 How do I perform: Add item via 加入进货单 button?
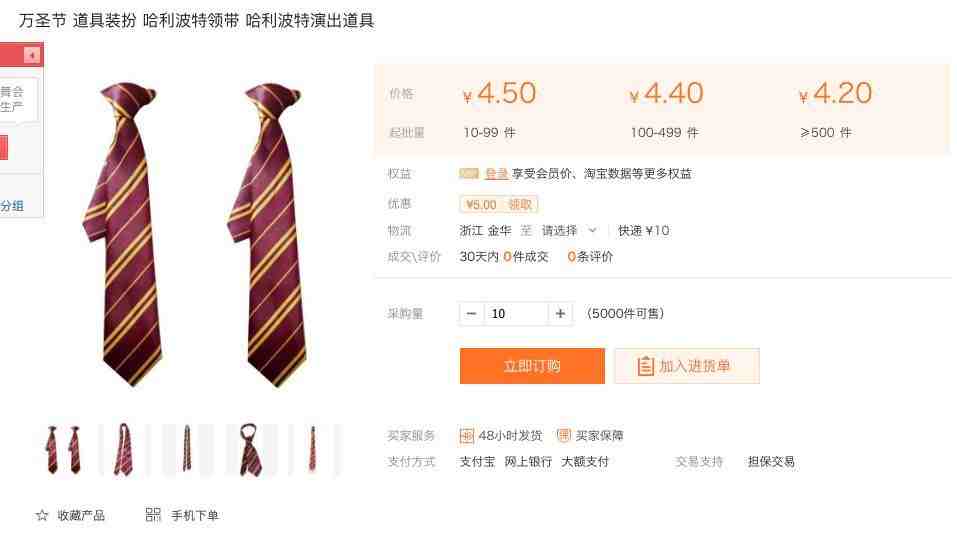click(687, 366)
